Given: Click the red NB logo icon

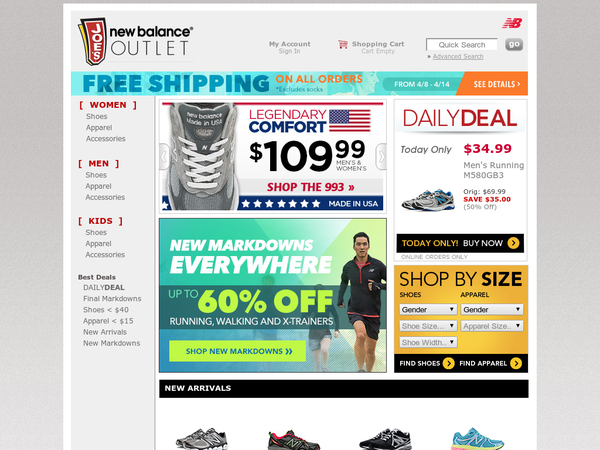Looking at the screenshot, I should point(512,23).
